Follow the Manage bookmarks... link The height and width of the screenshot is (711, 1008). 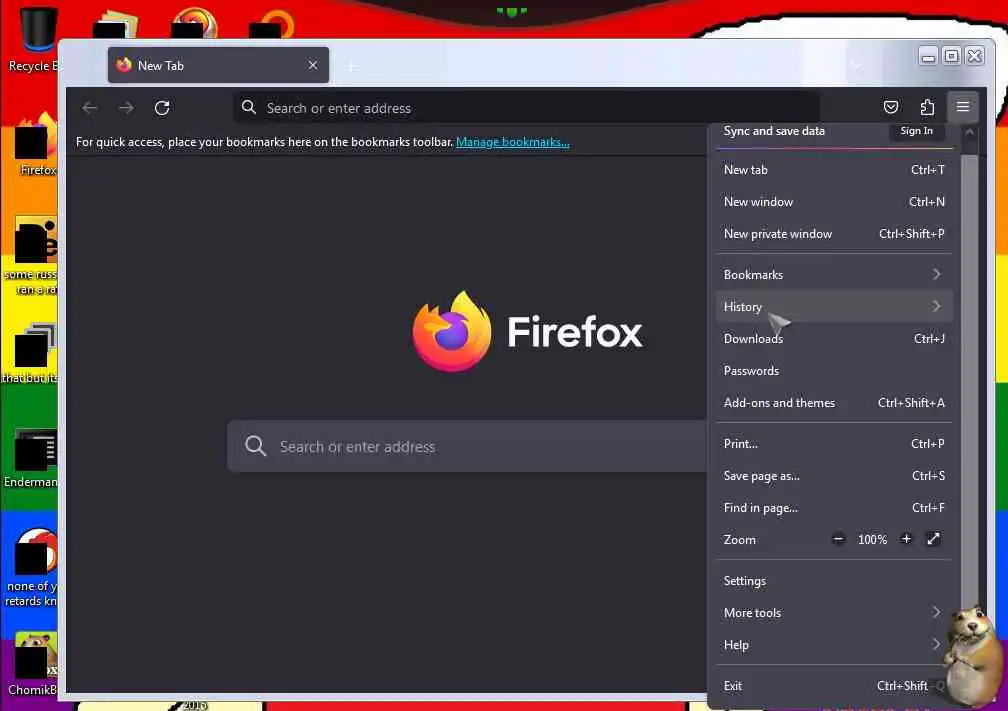[x=512, y=142]
